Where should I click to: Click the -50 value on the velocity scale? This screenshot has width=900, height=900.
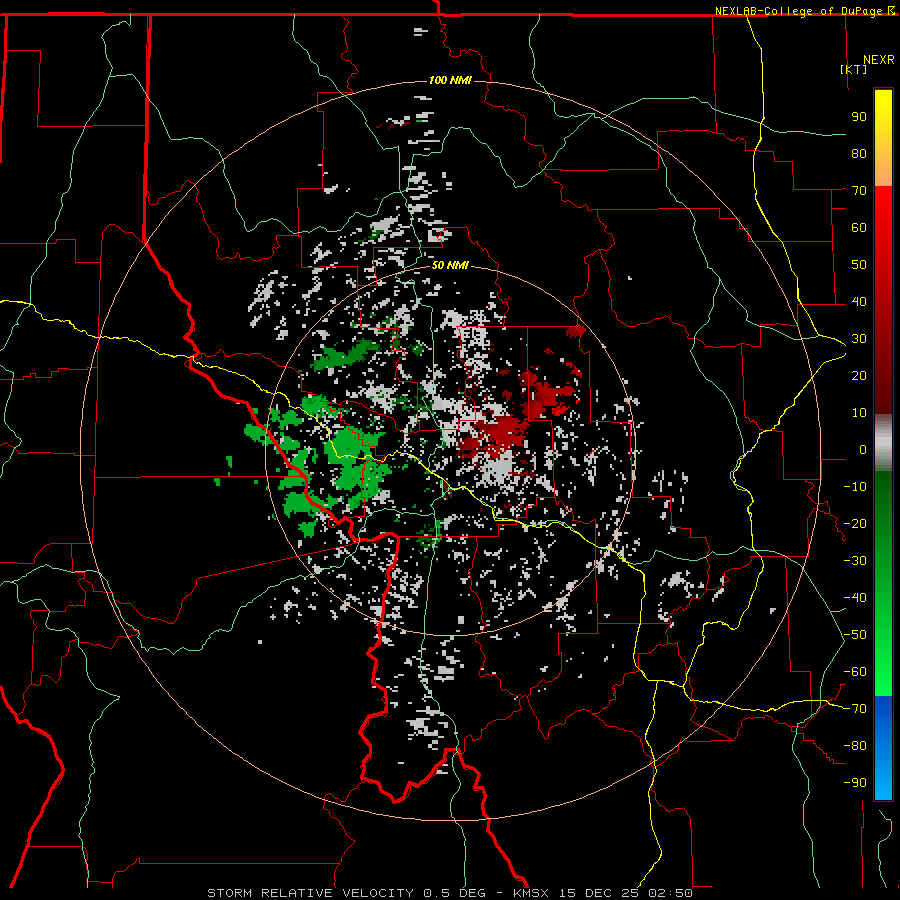pos(855,635)
